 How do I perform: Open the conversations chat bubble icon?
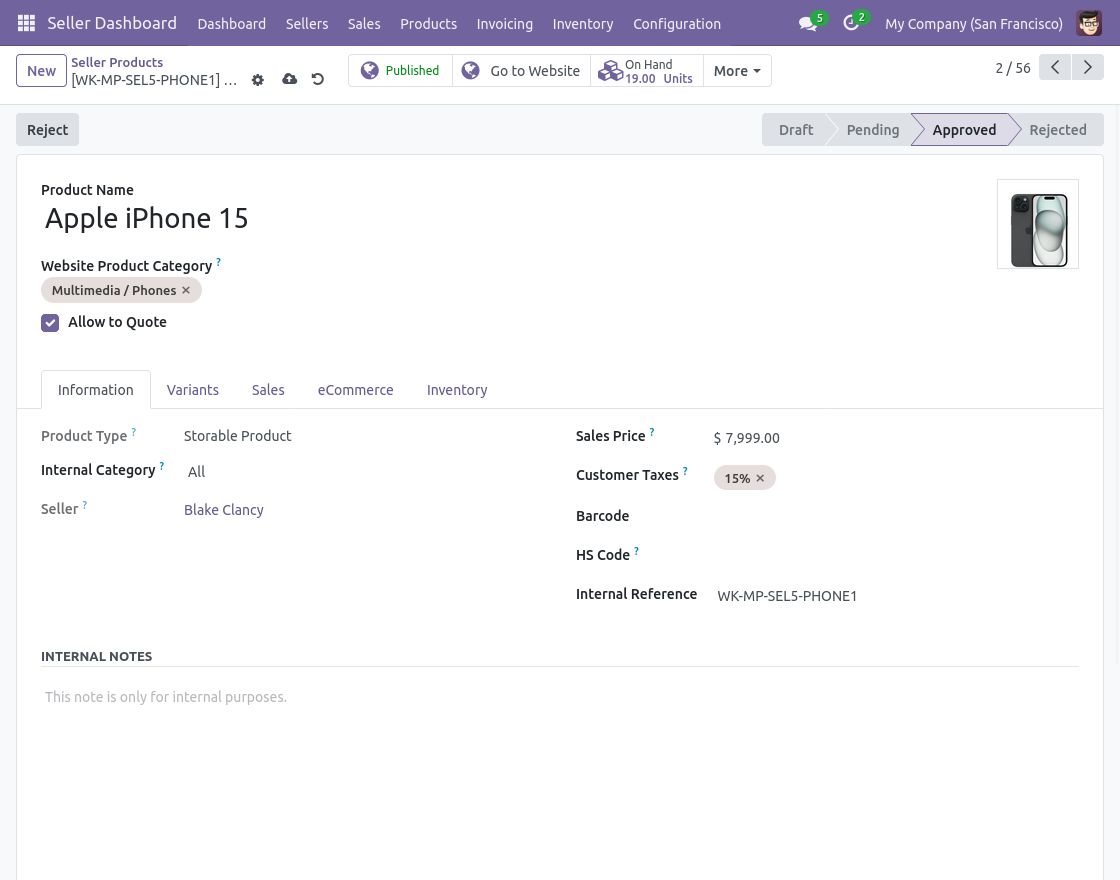pos(808,24)
